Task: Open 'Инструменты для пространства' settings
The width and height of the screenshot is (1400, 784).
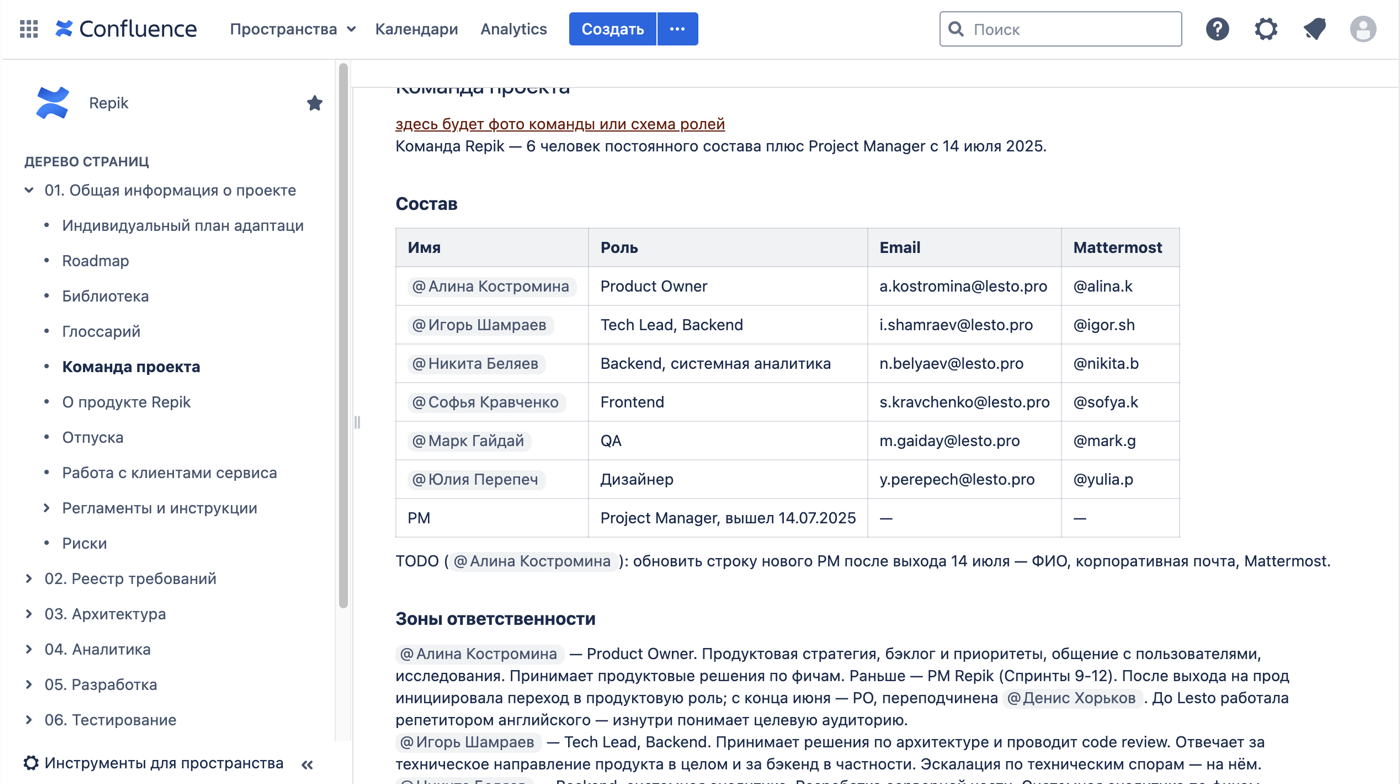Action: (x=154, y=763)
